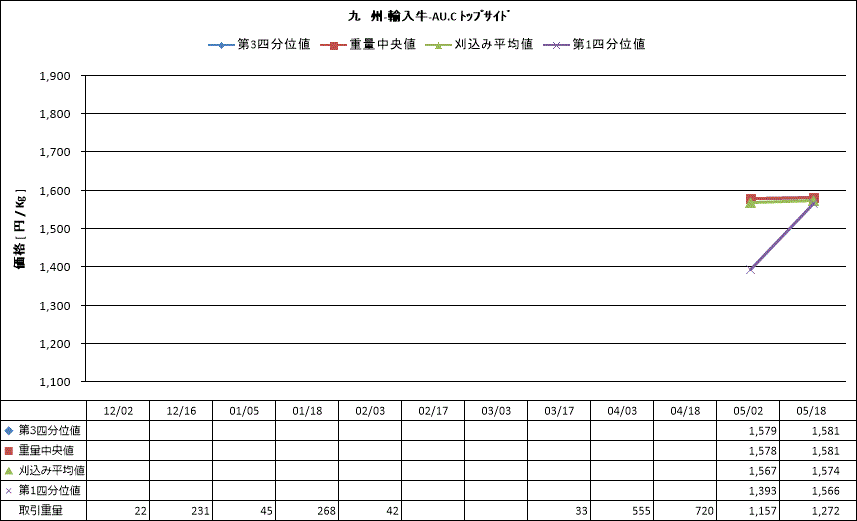
Task: Click the 1,400 y-axis label
Action: 55,267
